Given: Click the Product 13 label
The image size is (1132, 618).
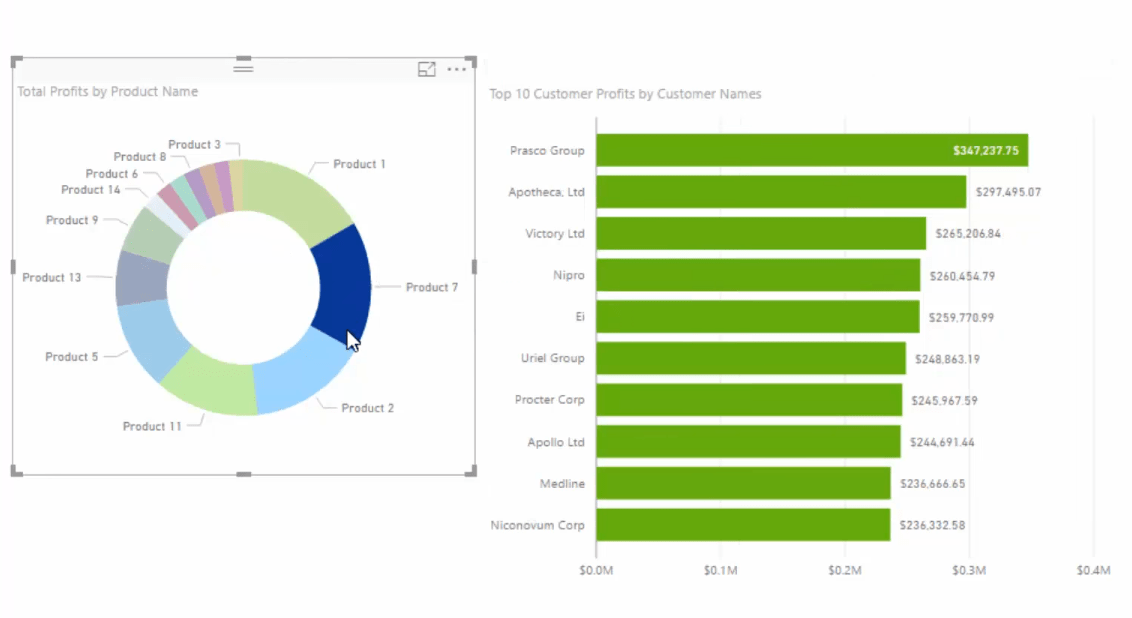Looking at the screenshot, I should (x=51, y=277).
